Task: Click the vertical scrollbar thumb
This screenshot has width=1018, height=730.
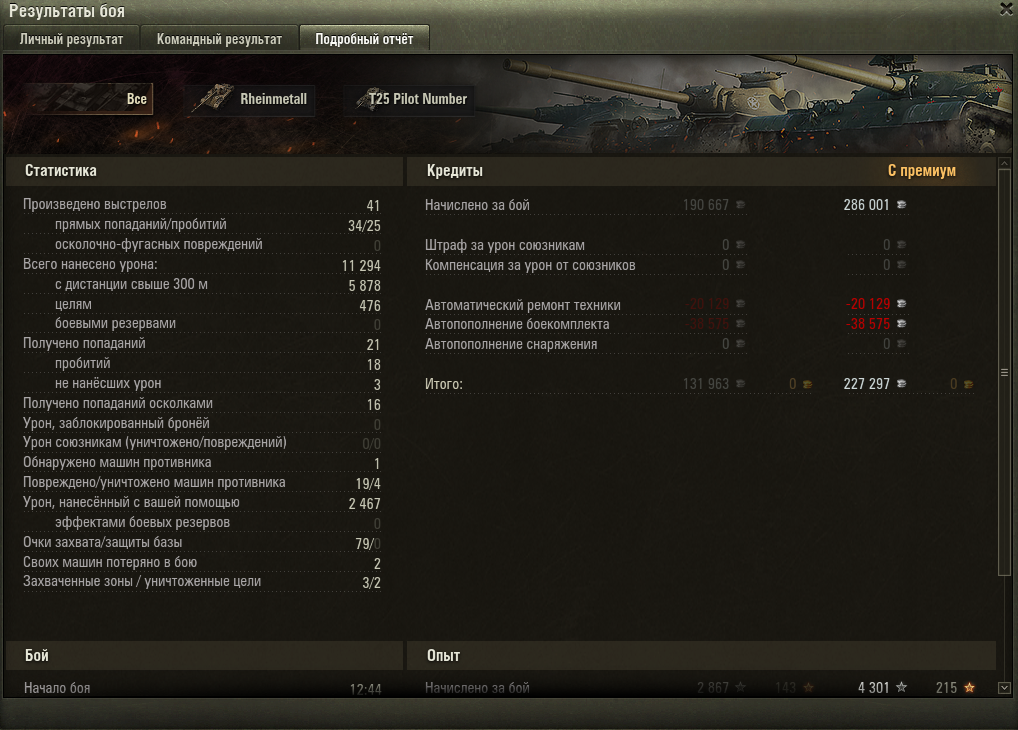Action: pos(1004,373)
